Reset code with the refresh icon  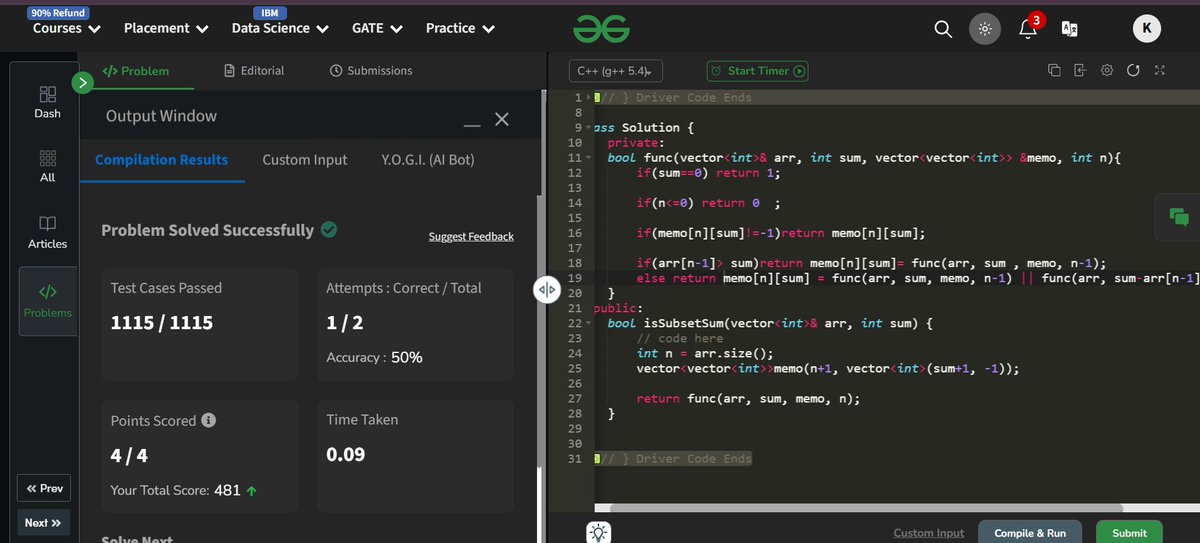(x=1133, y=70)
